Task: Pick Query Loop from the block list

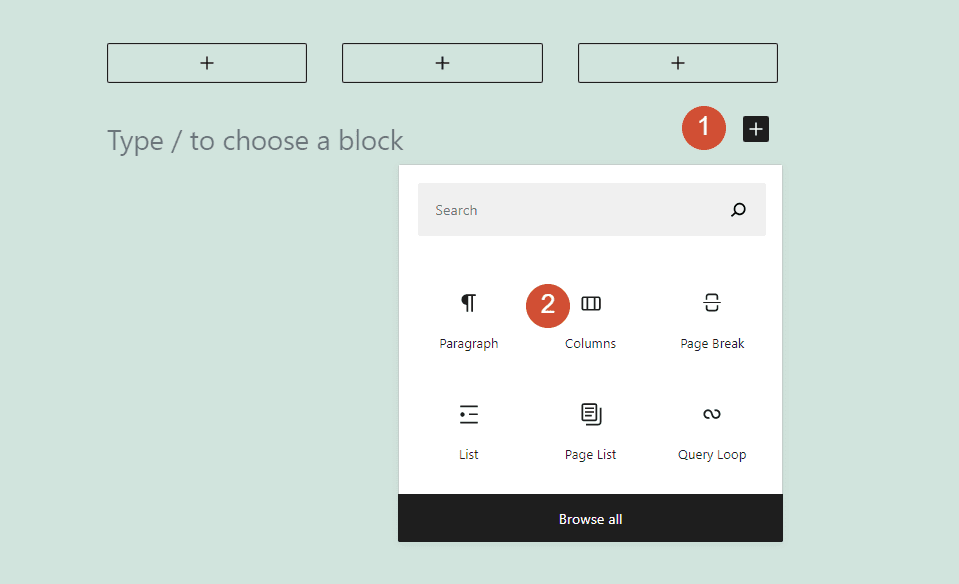Action: 711,454
